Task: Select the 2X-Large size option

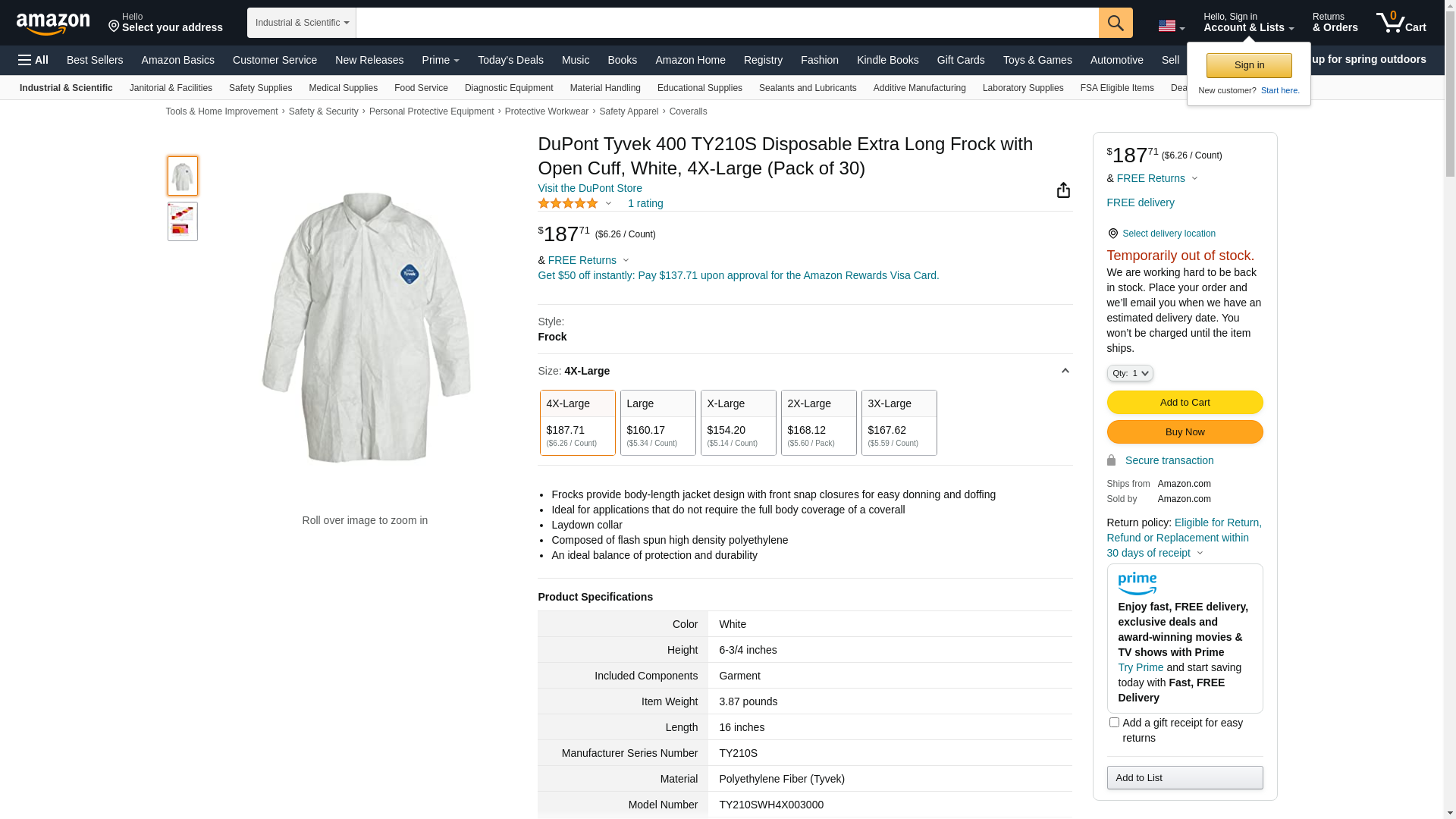Action: point(818,422)
